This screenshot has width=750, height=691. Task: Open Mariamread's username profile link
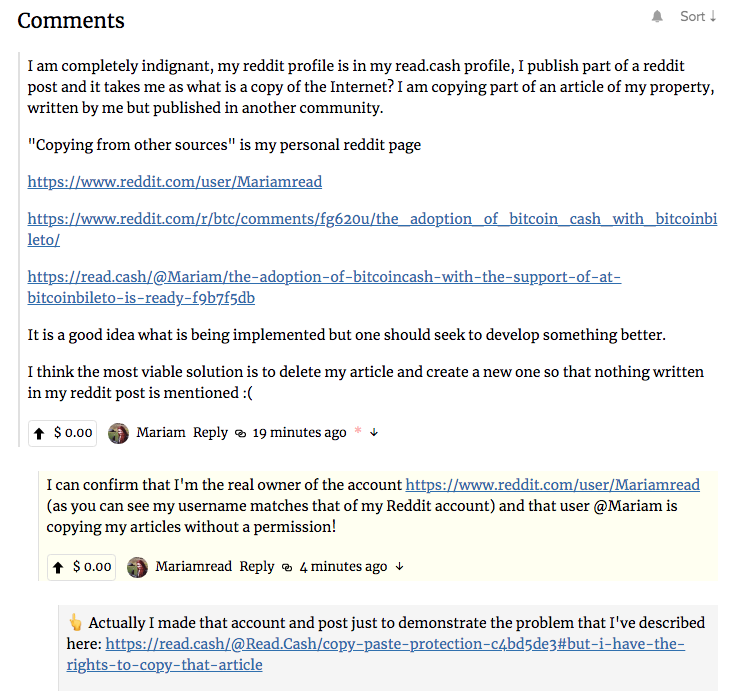click(194, 566)
